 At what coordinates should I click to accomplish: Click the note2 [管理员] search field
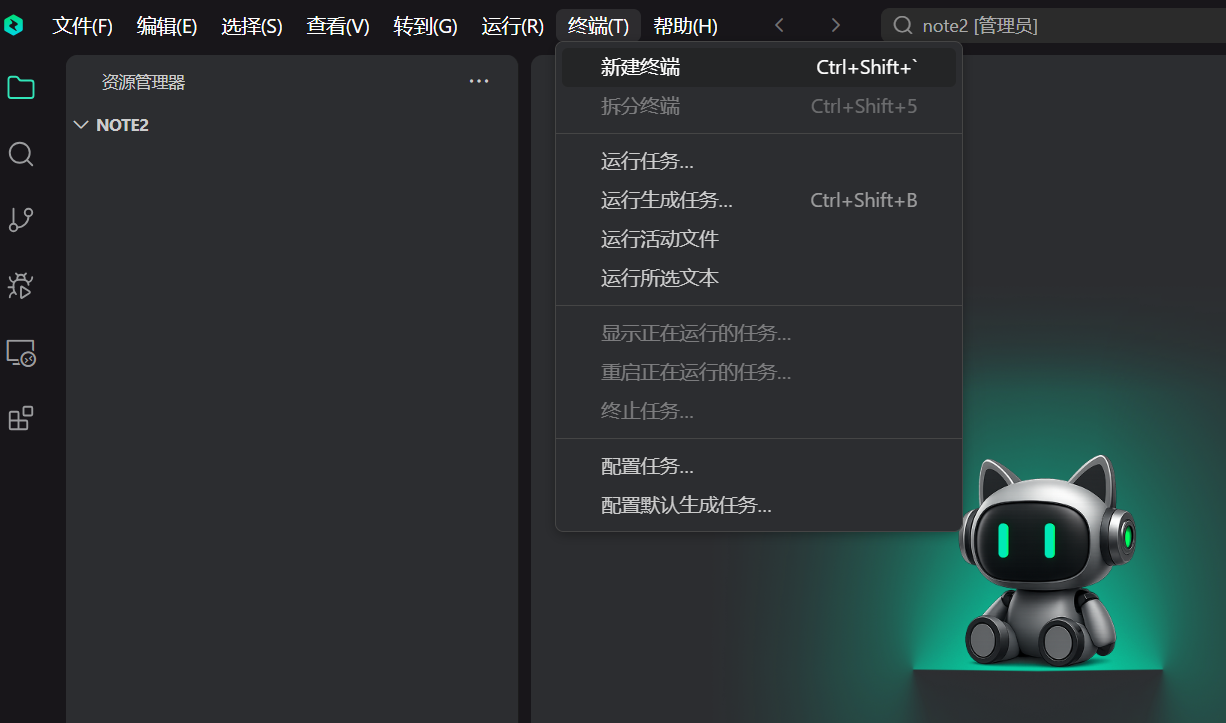[x=1053, y=26]
